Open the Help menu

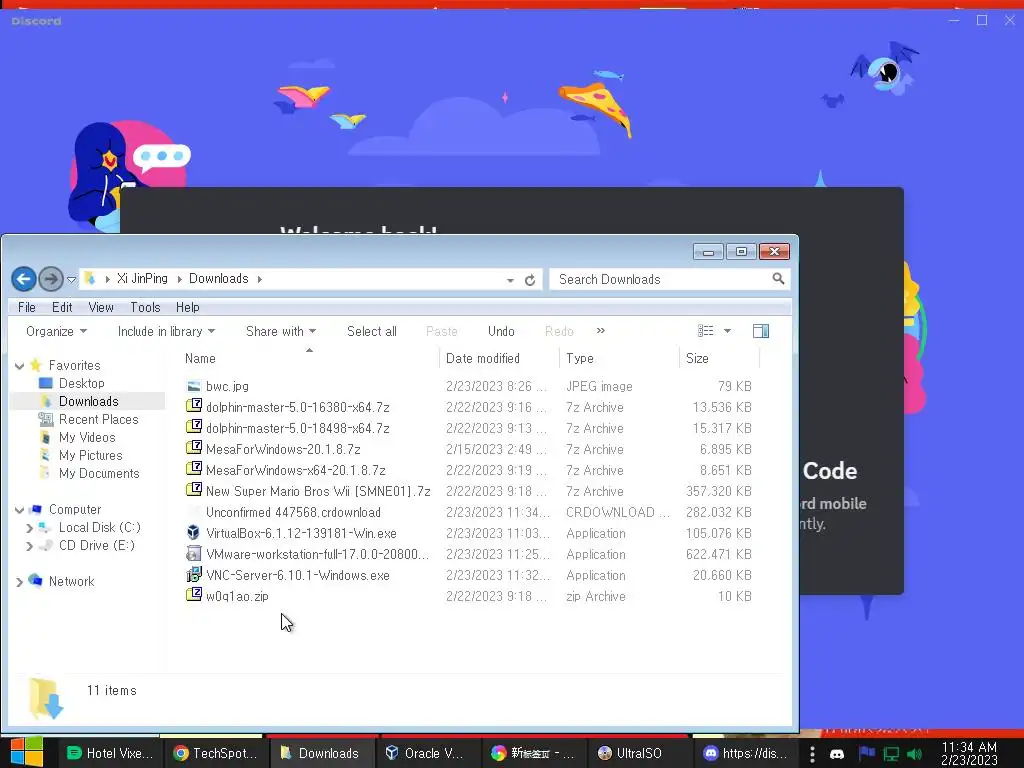click(x=187, y=307)
